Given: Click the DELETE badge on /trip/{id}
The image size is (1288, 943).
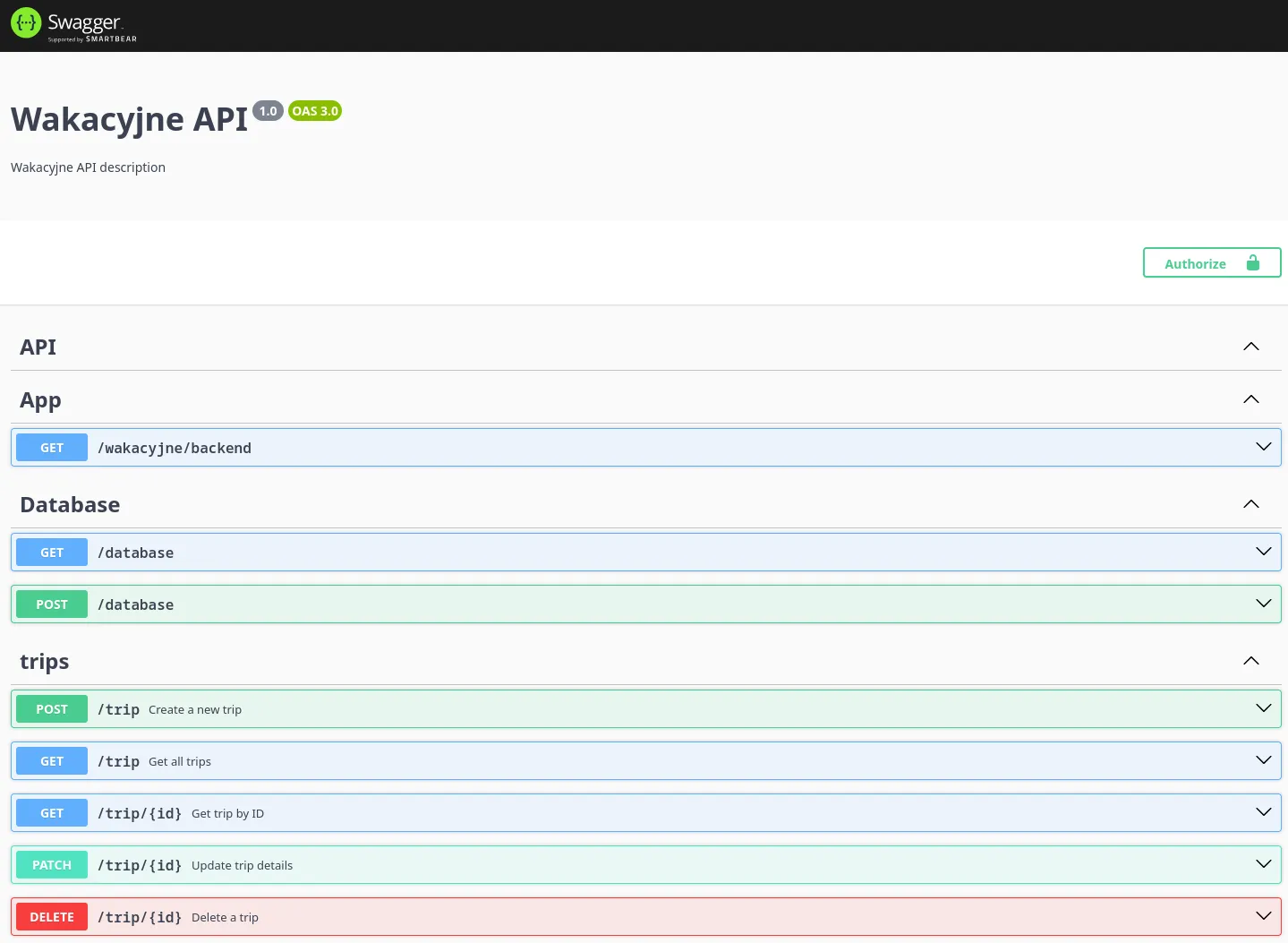Looking at the screenshot, I should point(51,916).
